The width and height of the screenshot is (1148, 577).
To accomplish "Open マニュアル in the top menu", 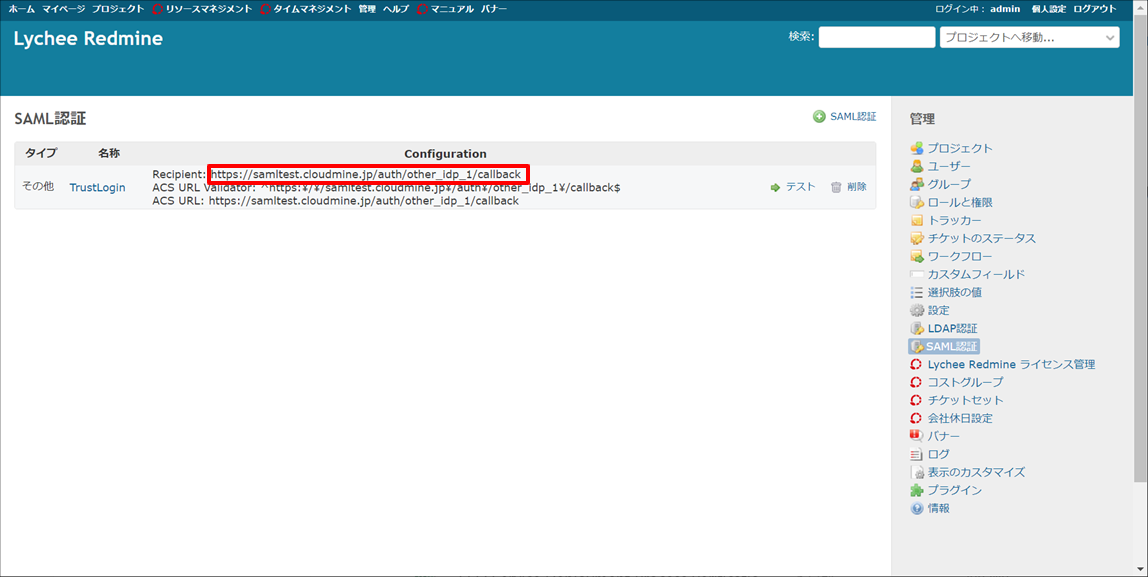I will (x=452, y=9).
